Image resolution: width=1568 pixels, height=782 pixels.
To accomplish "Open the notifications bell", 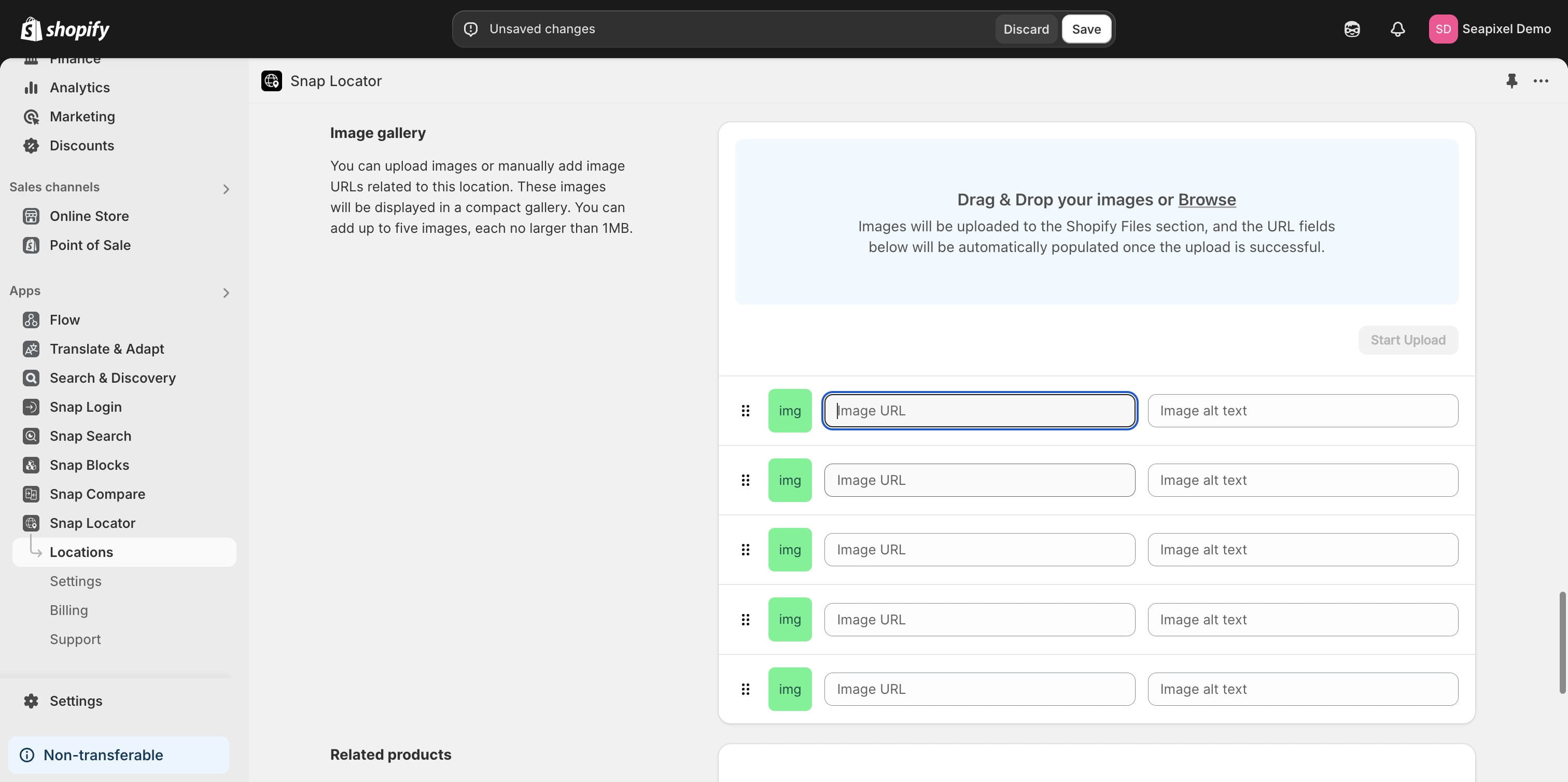I will 1397,29.
